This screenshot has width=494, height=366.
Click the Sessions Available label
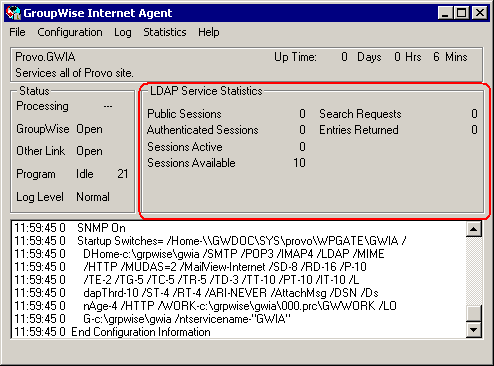[x=191, y=163]
